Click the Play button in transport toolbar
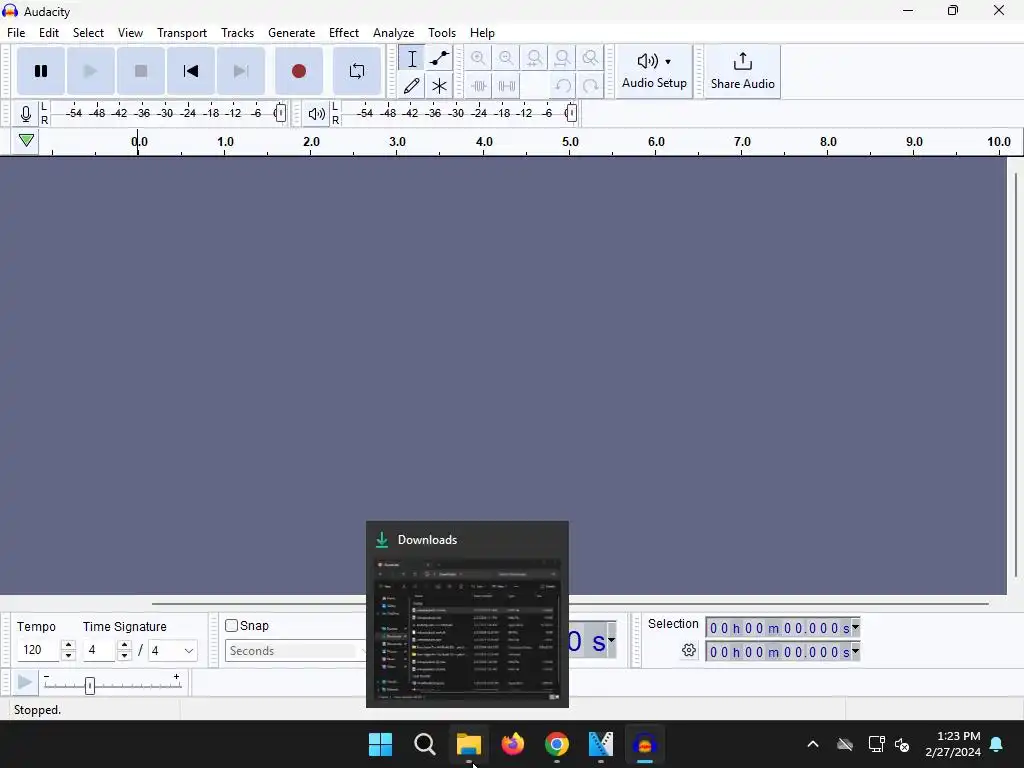 tap(90, 71)
